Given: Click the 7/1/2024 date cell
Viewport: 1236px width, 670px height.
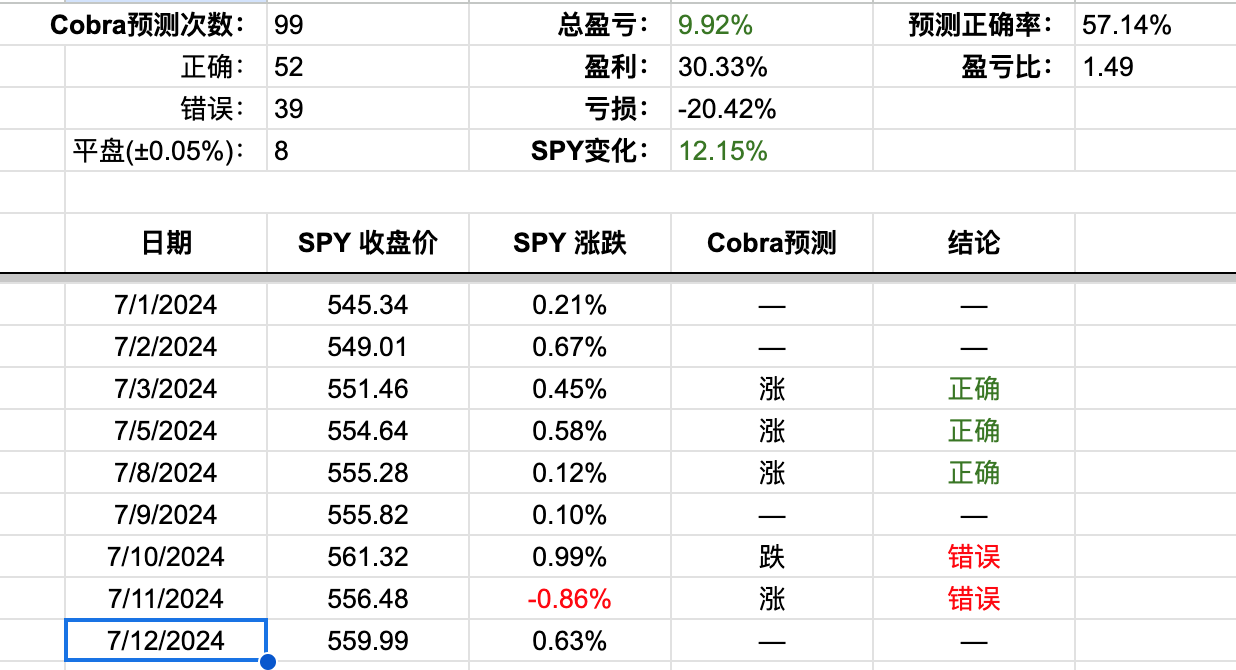Looking at the screenshot, I should pos(166,304).
